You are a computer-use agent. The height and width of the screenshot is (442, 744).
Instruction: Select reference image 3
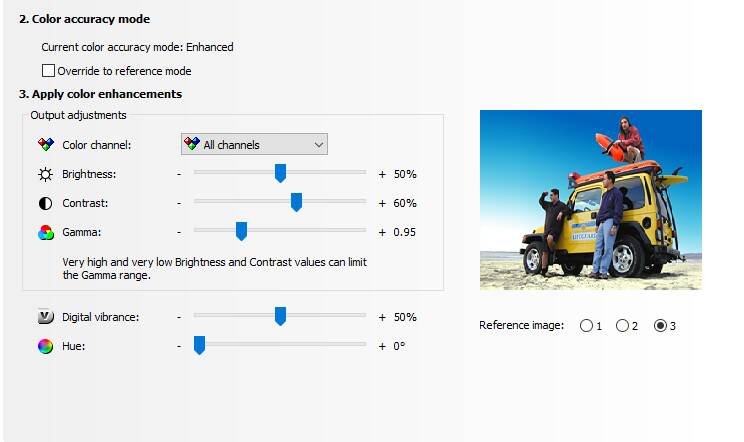click(x=659, y=326)
